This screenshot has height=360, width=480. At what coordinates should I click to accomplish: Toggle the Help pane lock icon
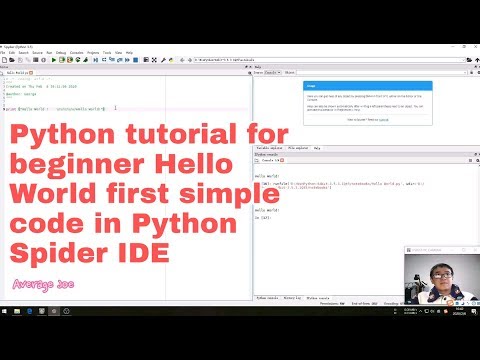pos(472,72)
